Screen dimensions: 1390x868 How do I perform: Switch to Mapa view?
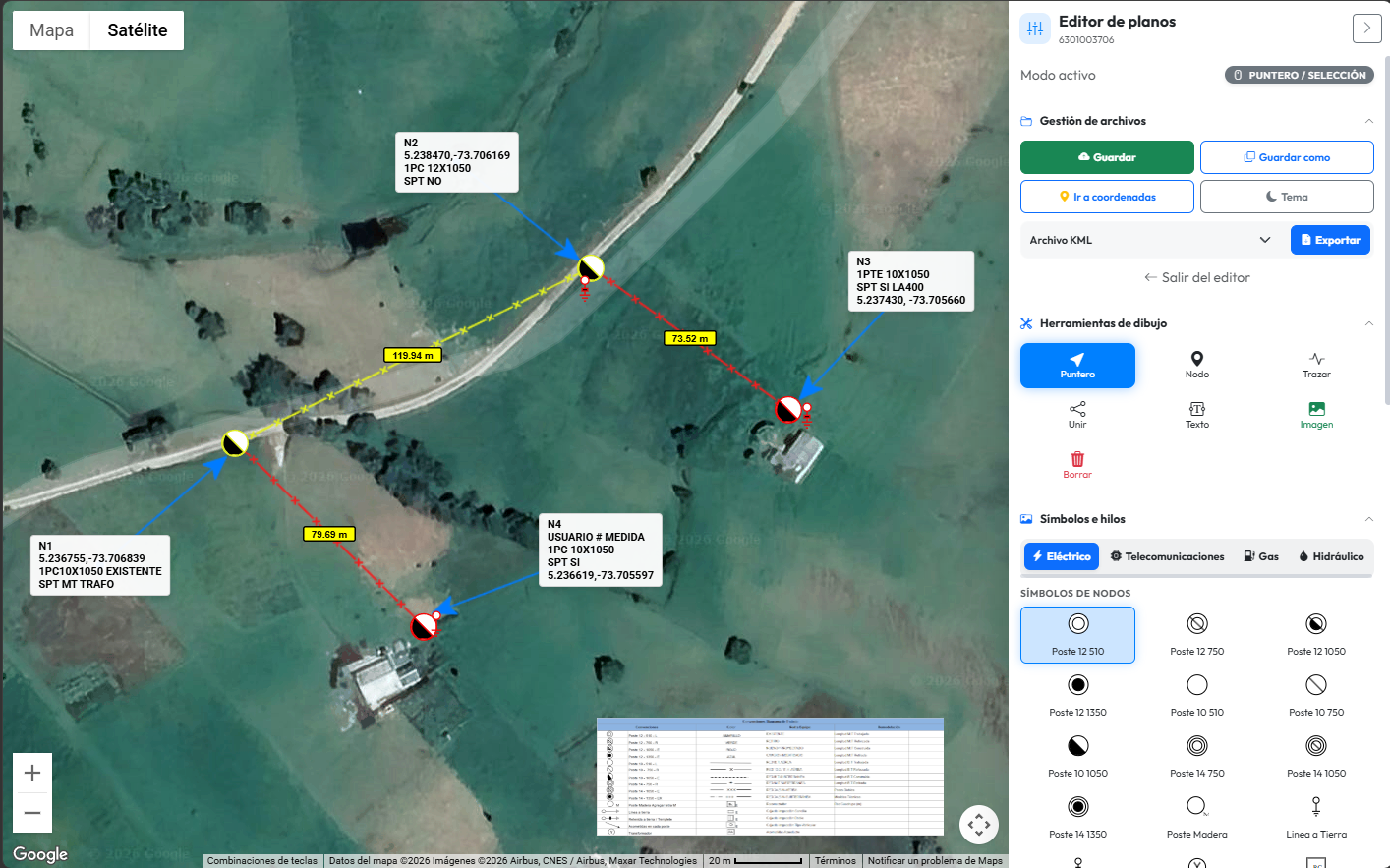pyautogui.click(x=51, y=30)
